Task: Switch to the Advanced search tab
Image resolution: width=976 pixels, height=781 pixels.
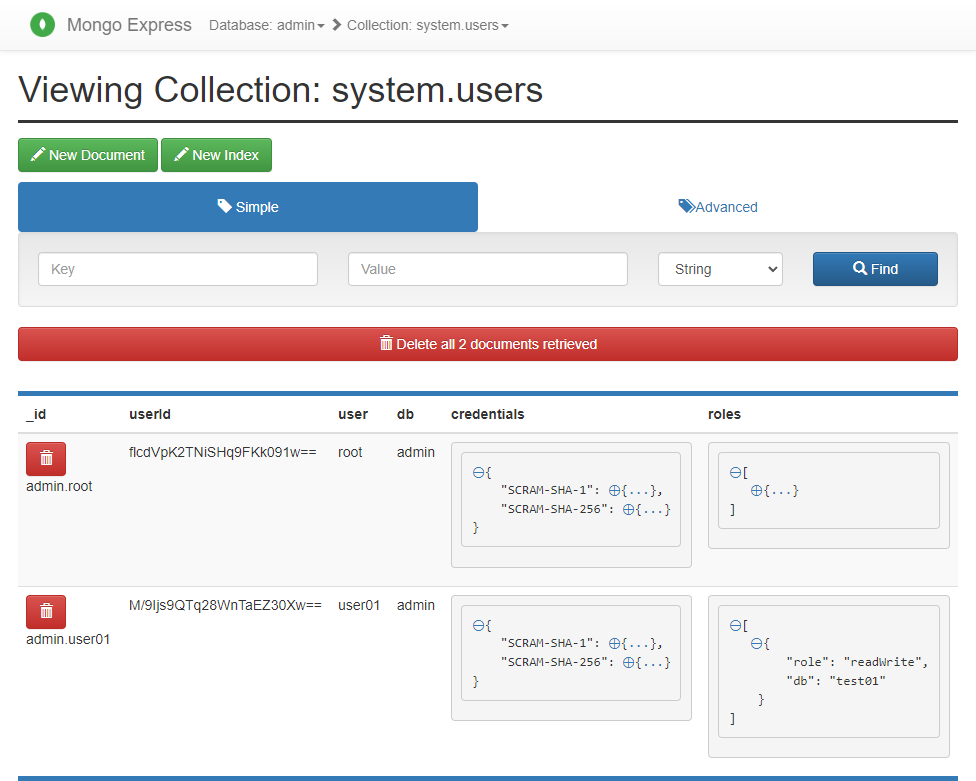Action: pos(718,207)
